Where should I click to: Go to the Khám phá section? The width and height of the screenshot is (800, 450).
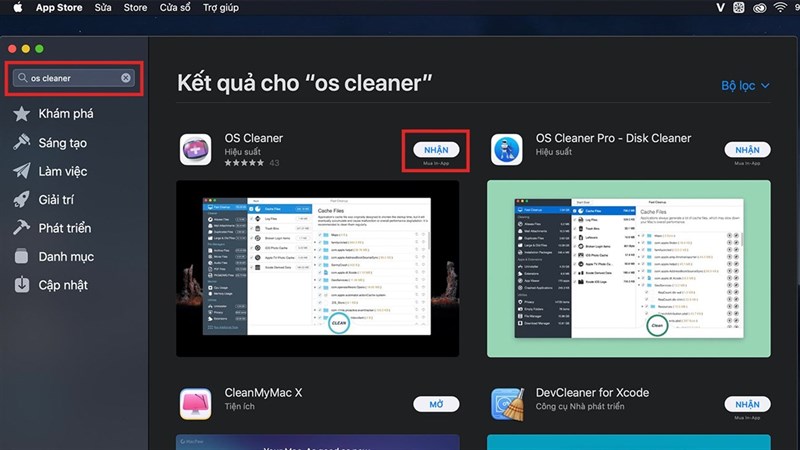(66, 114)
